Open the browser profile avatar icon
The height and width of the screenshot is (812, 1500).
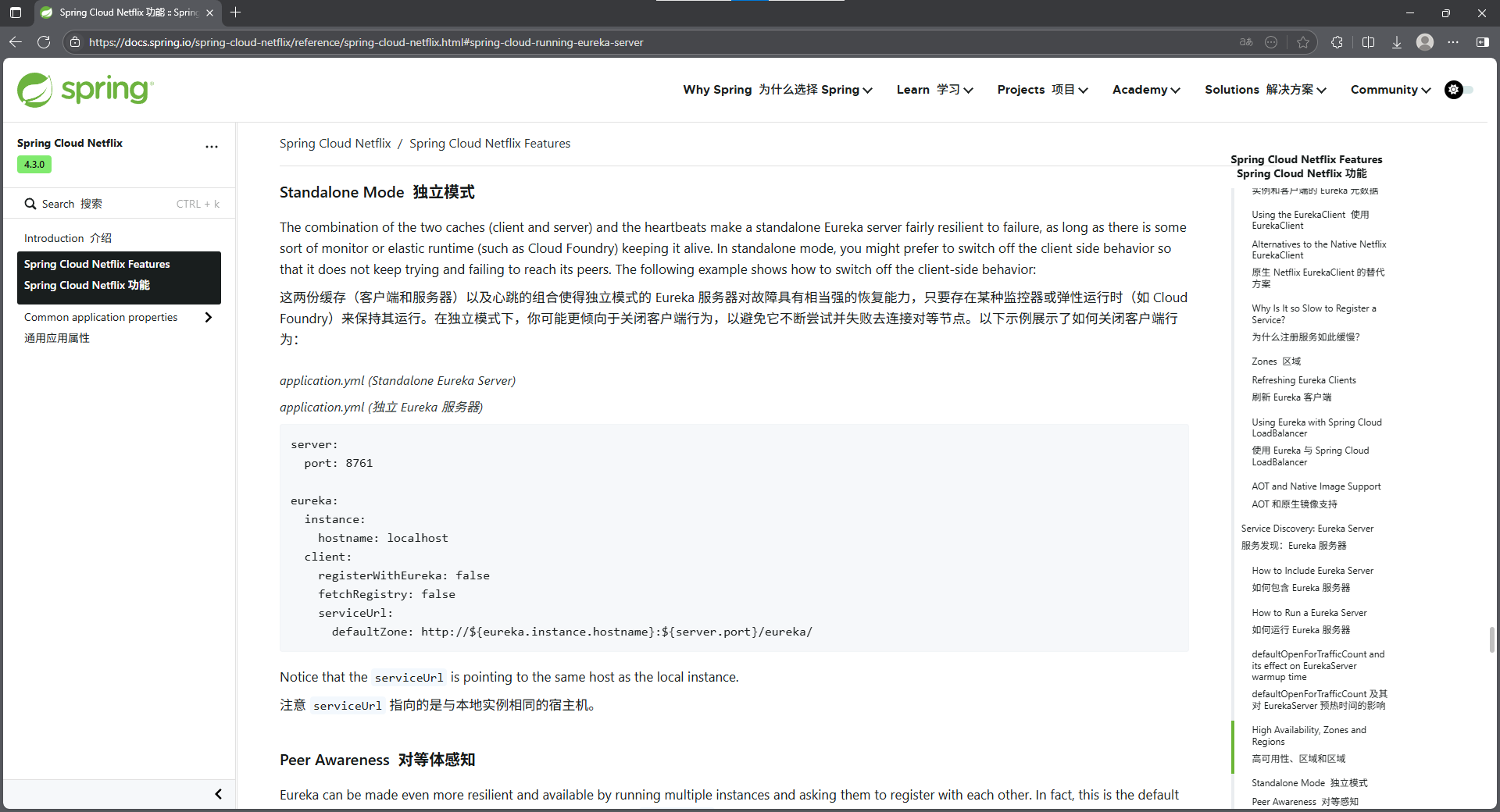point(1425,42)
